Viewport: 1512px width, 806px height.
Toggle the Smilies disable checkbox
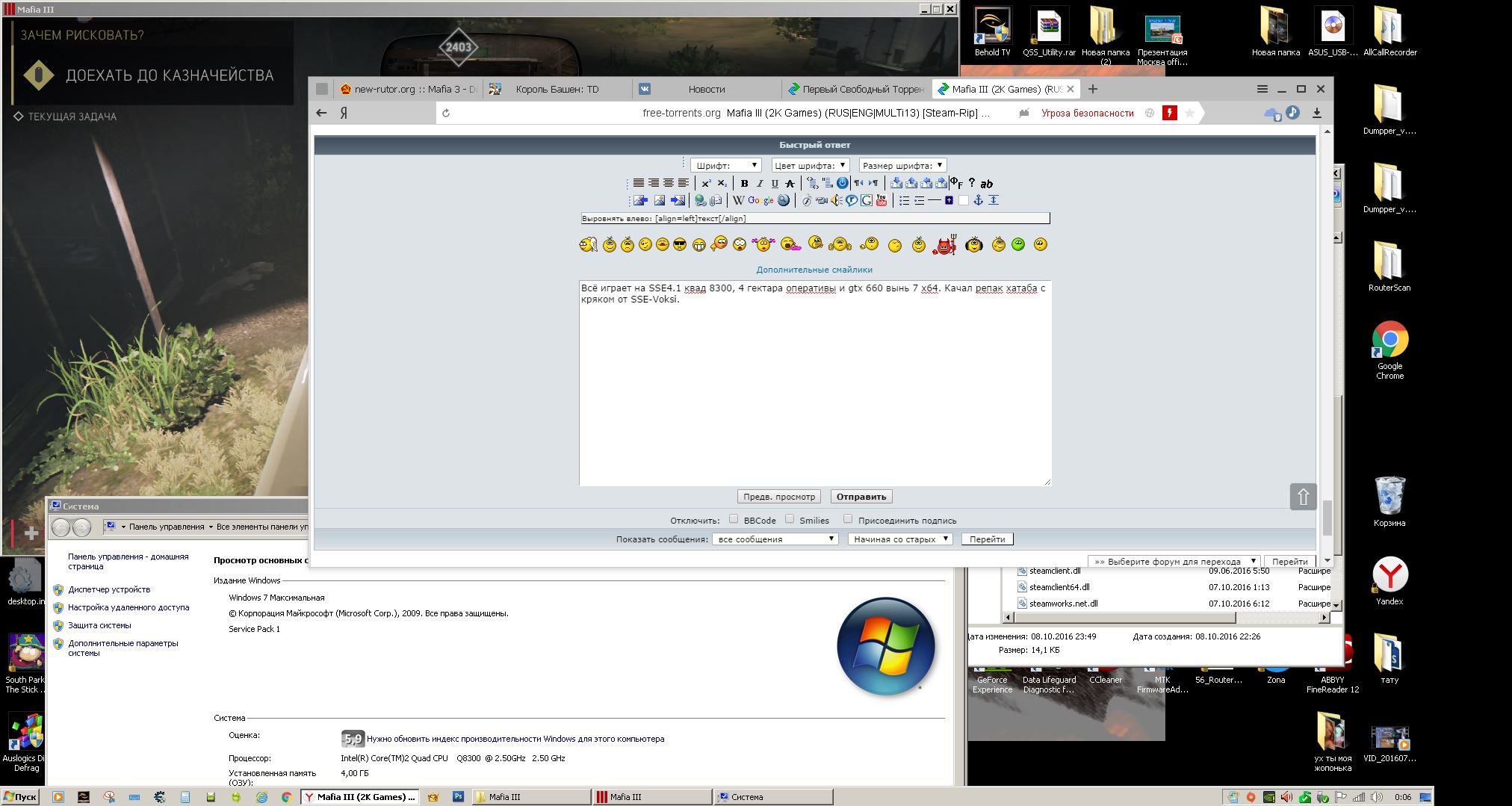790,518
